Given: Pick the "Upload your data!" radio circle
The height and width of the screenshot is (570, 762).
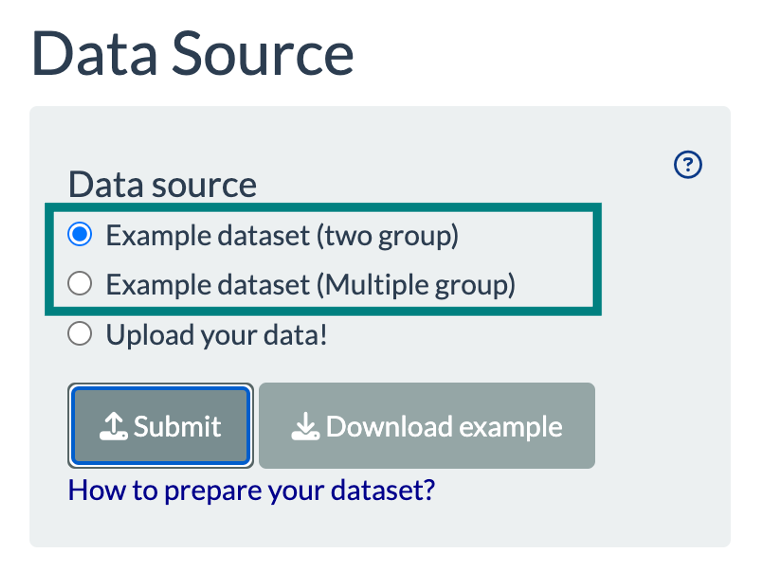Looking at the screenshot, I should (x=80, y=335).
